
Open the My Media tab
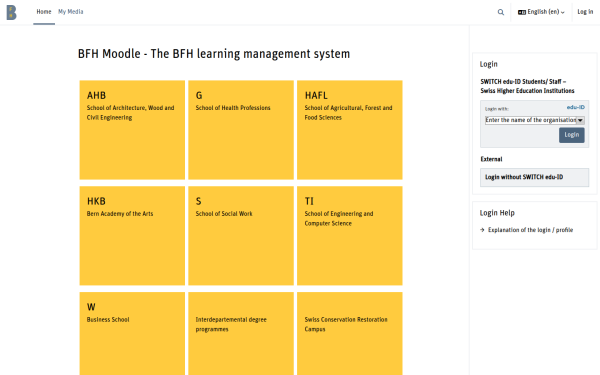point(70,12)
